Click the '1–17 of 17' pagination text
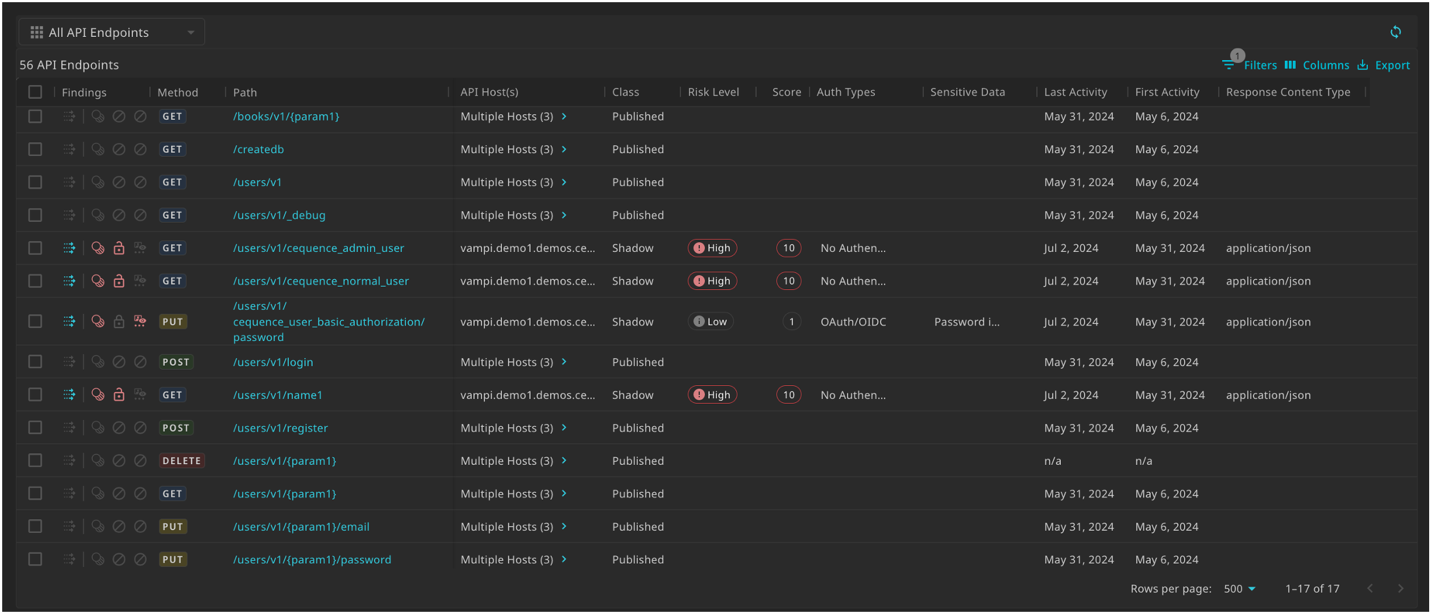 [x=1312, y=589]
